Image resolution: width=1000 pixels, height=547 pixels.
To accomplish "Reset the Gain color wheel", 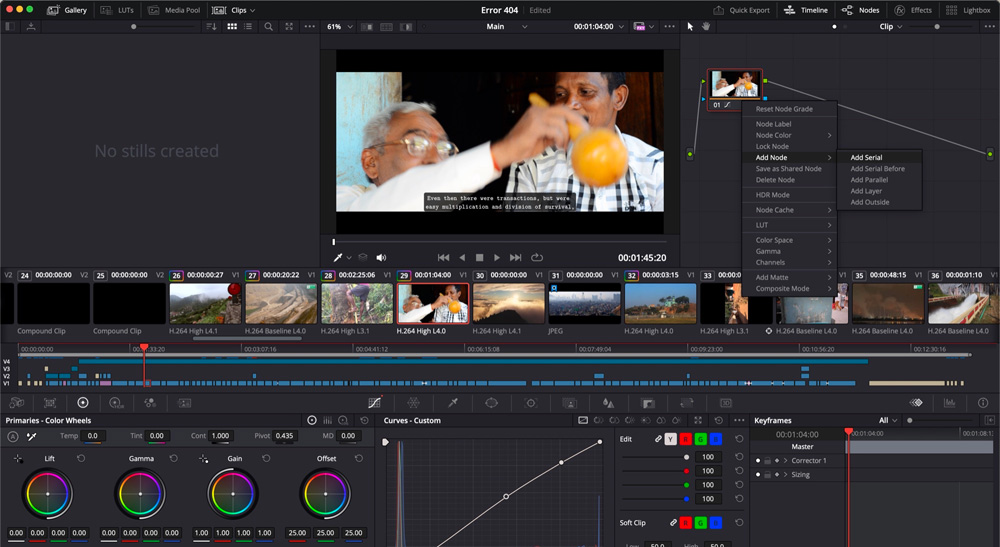I will [x=265, y=458].
